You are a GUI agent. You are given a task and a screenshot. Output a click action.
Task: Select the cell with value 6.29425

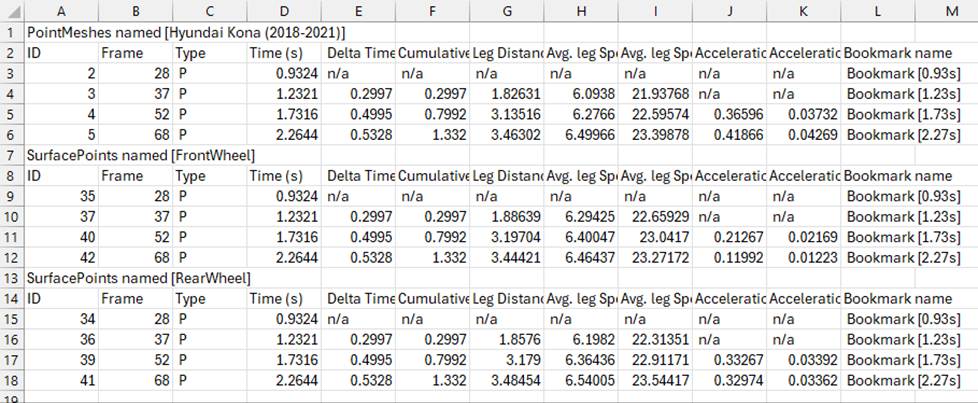pos(581,216)
